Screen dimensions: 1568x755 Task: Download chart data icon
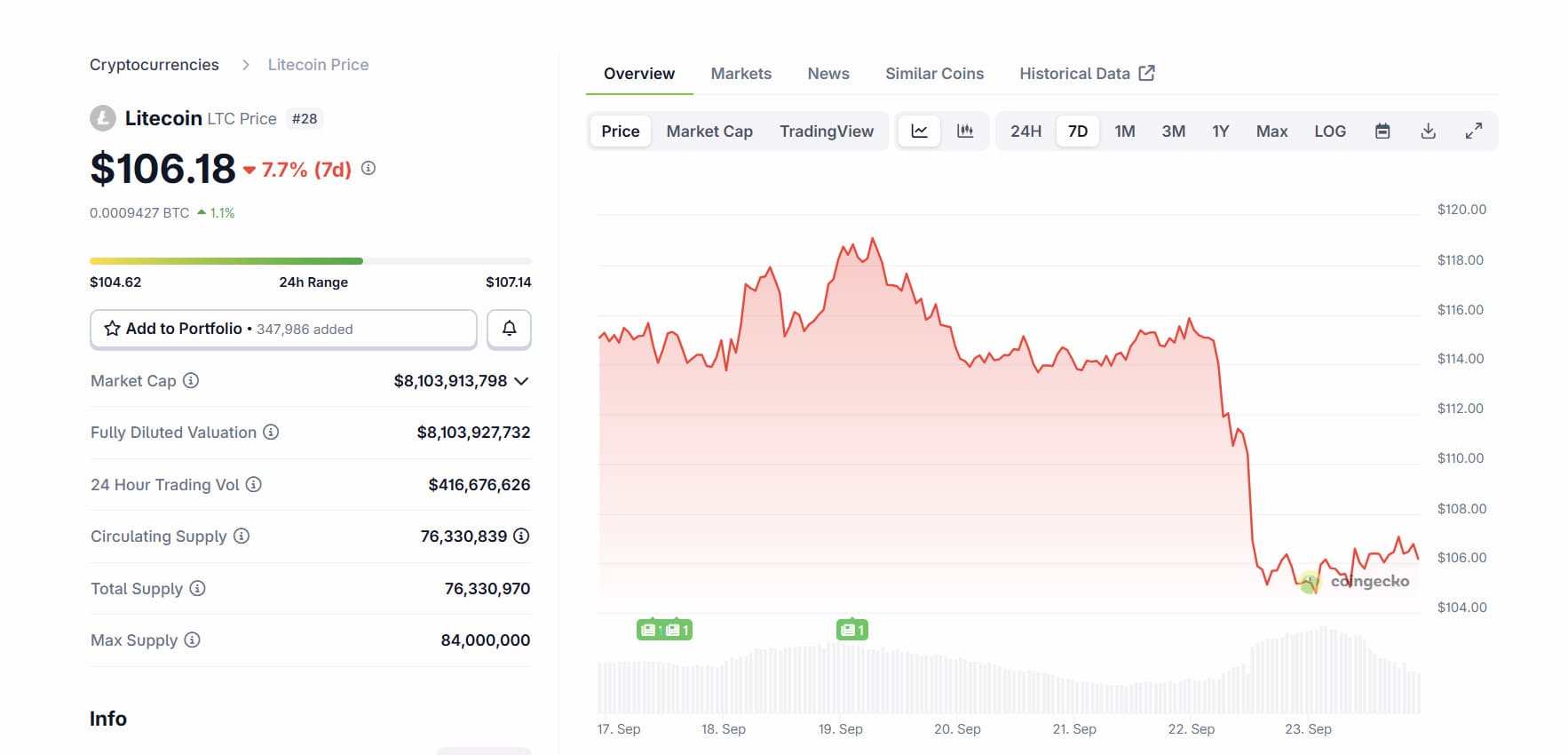click(1428, 131)
